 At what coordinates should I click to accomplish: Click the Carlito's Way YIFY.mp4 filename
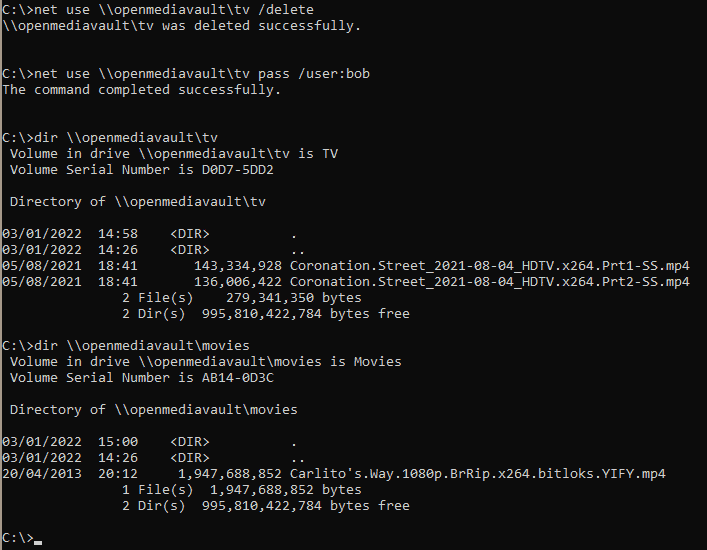(477, 473)
